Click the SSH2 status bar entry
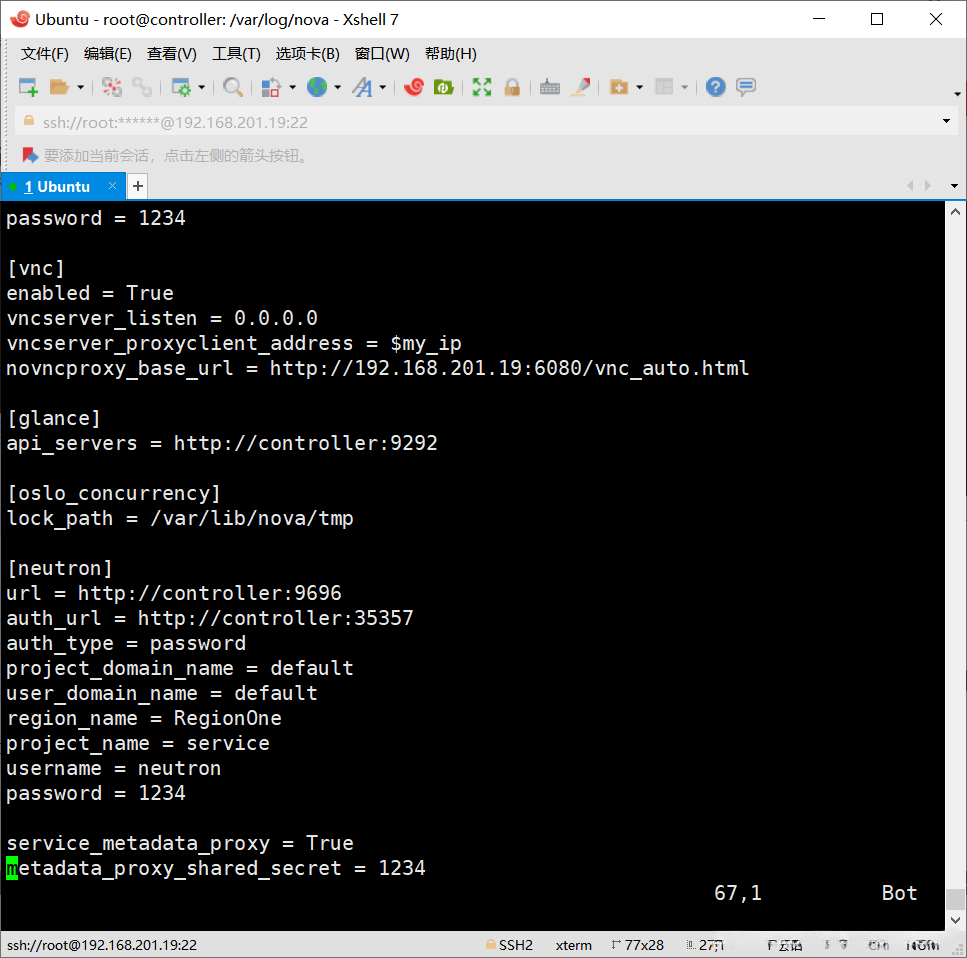 click(509, 944)
